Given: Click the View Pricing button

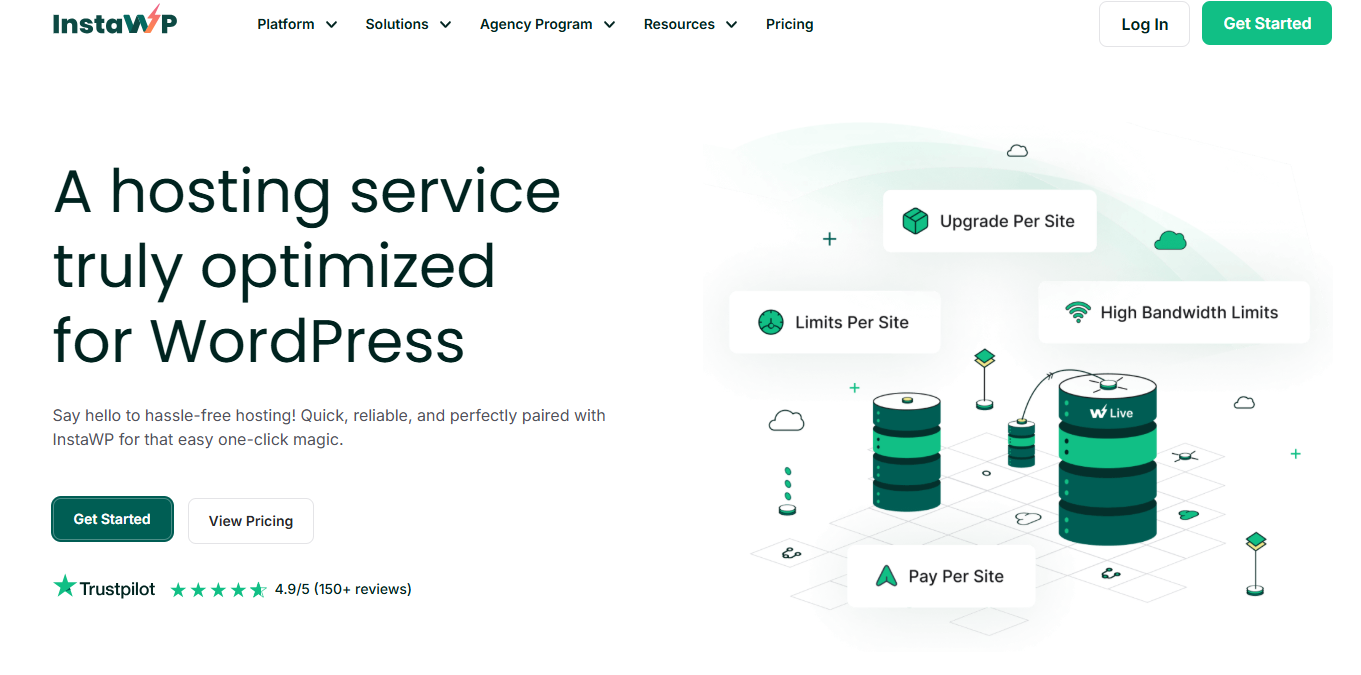Looking at the screenshot, I should point(251,521).
